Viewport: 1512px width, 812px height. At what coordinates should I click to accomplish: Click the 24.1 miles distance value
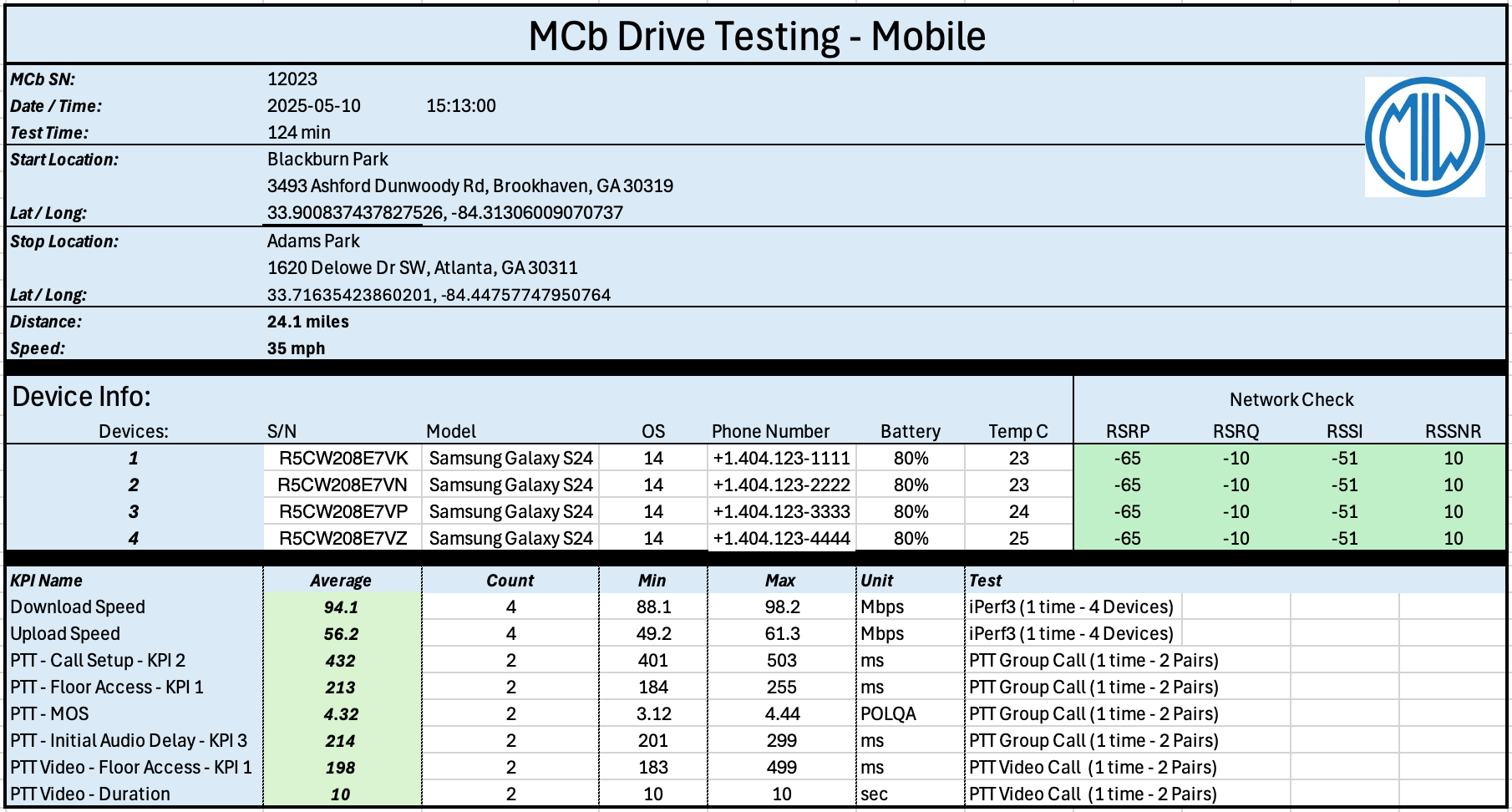308,322
